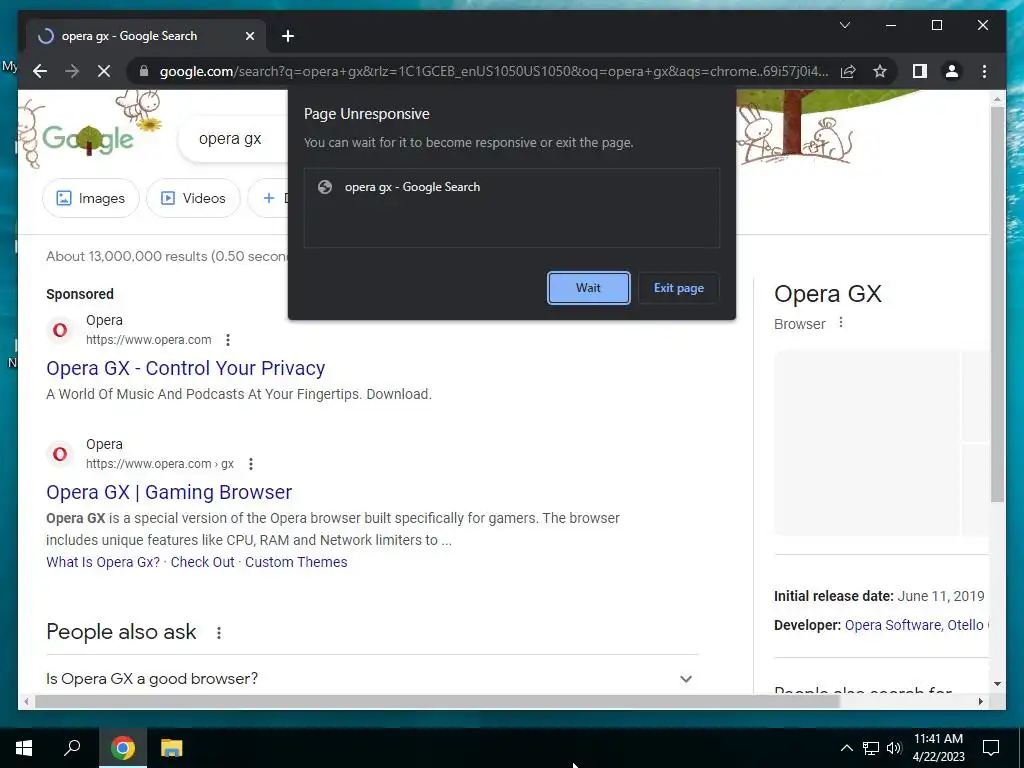Share this page via the share icon
The image size is (1024, 768).
(x=848, y=71)
